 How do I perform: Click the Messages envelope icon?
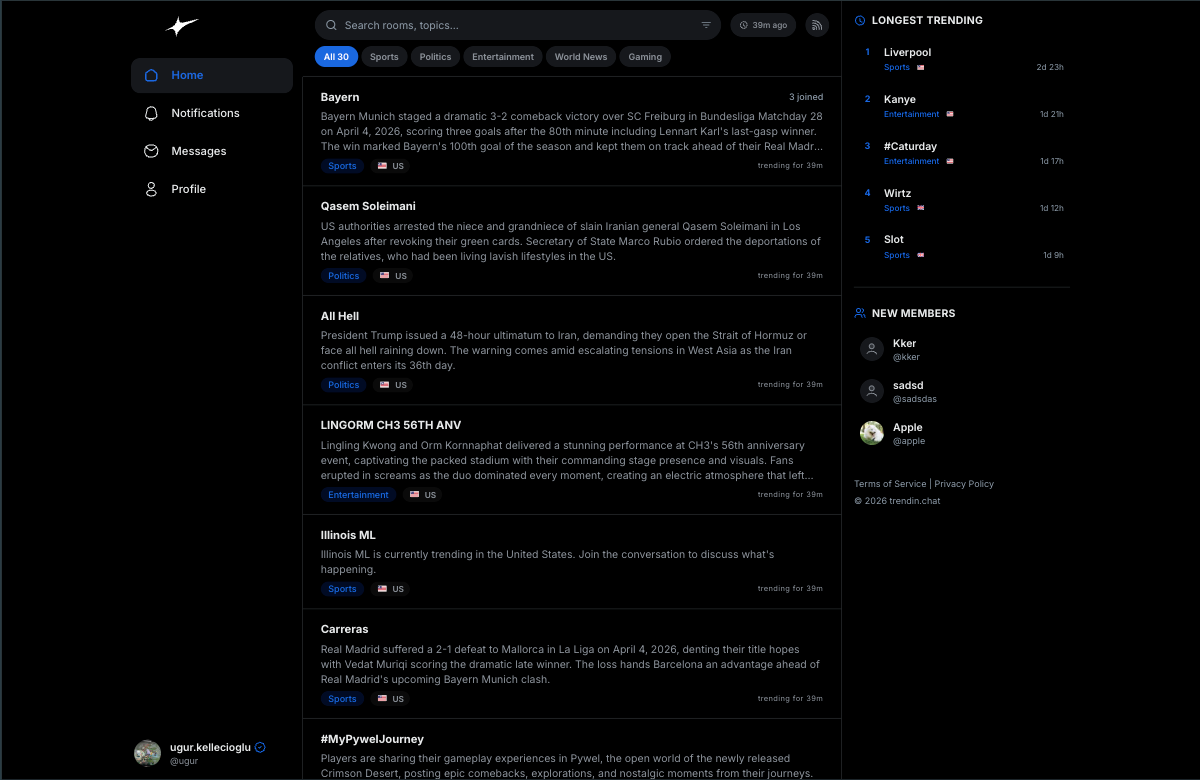[x=151, y=151]
